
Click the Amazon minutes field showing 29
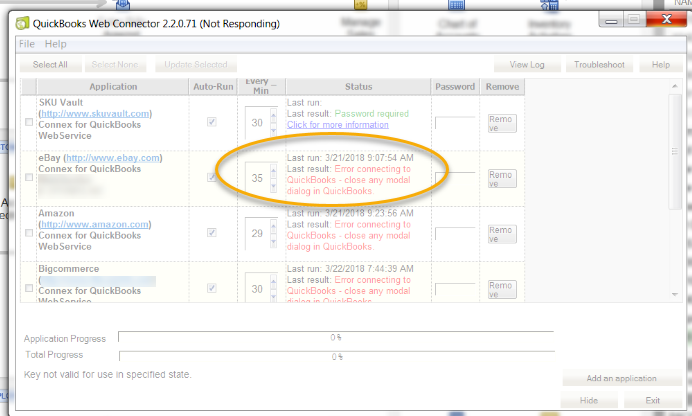click(257, 234)
